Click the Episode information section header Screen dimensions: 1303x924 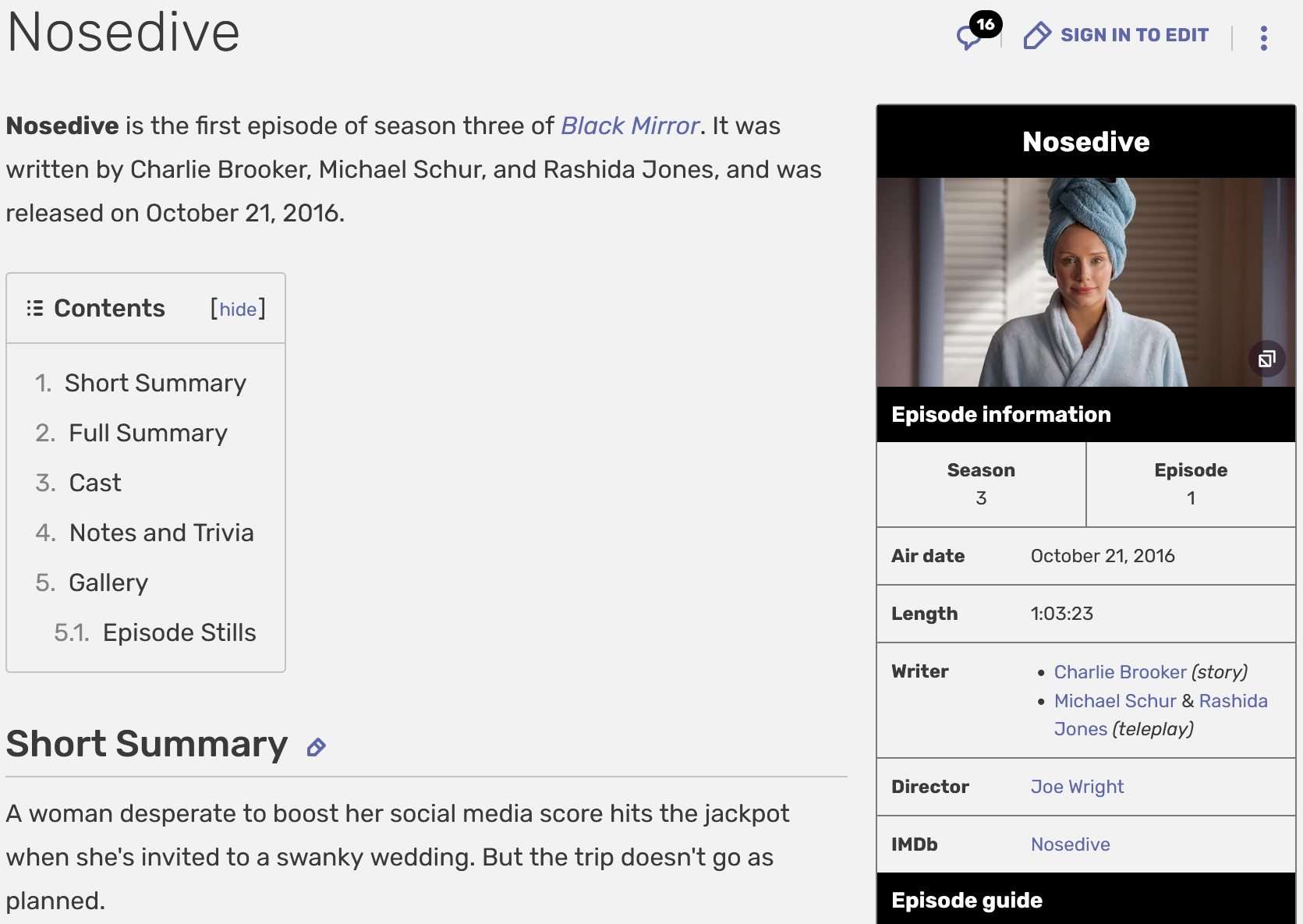1086,414
